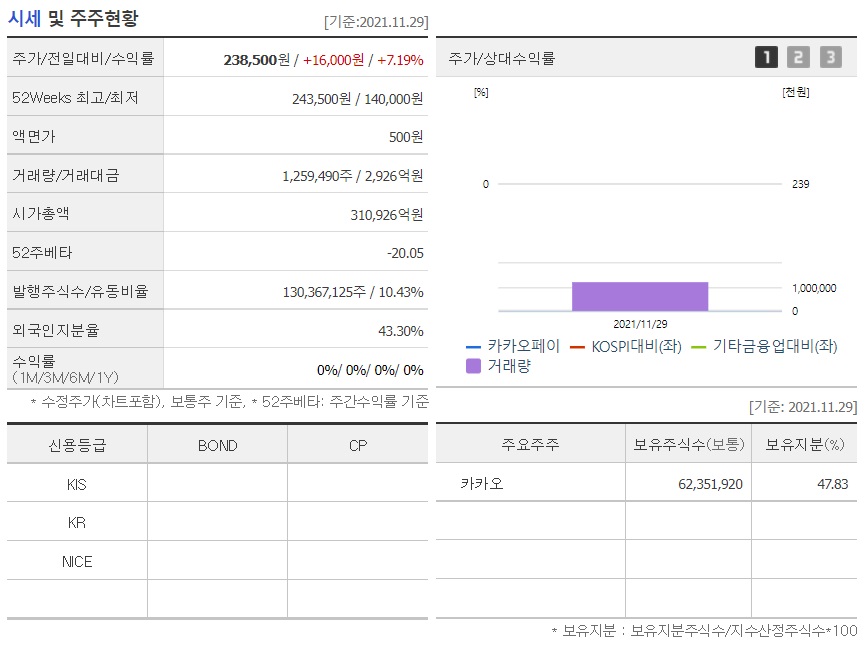Switch to chart view 3

[830, 57]
